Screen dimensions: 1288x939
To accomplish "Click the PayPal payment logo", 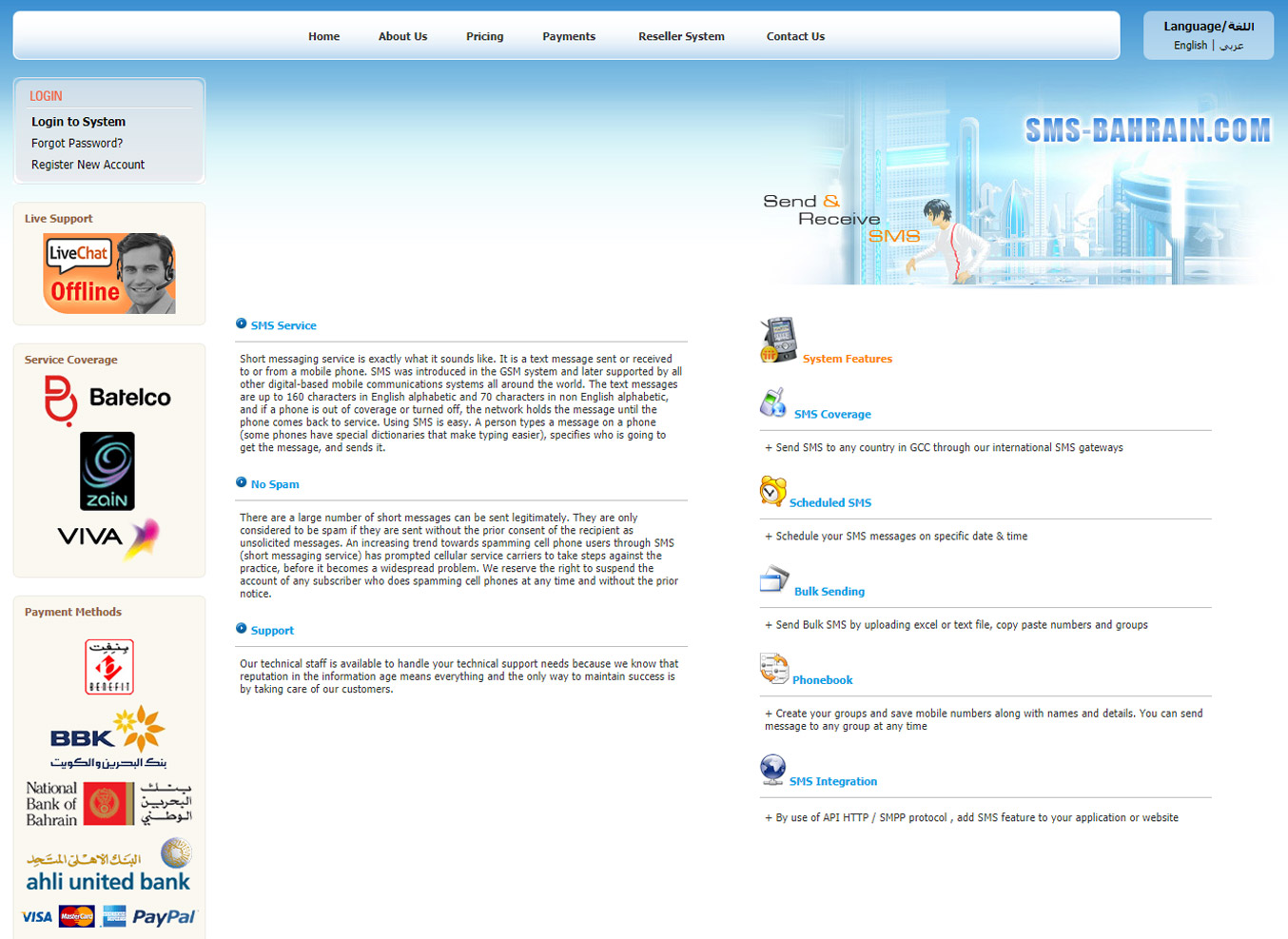I will click(164, 917).
